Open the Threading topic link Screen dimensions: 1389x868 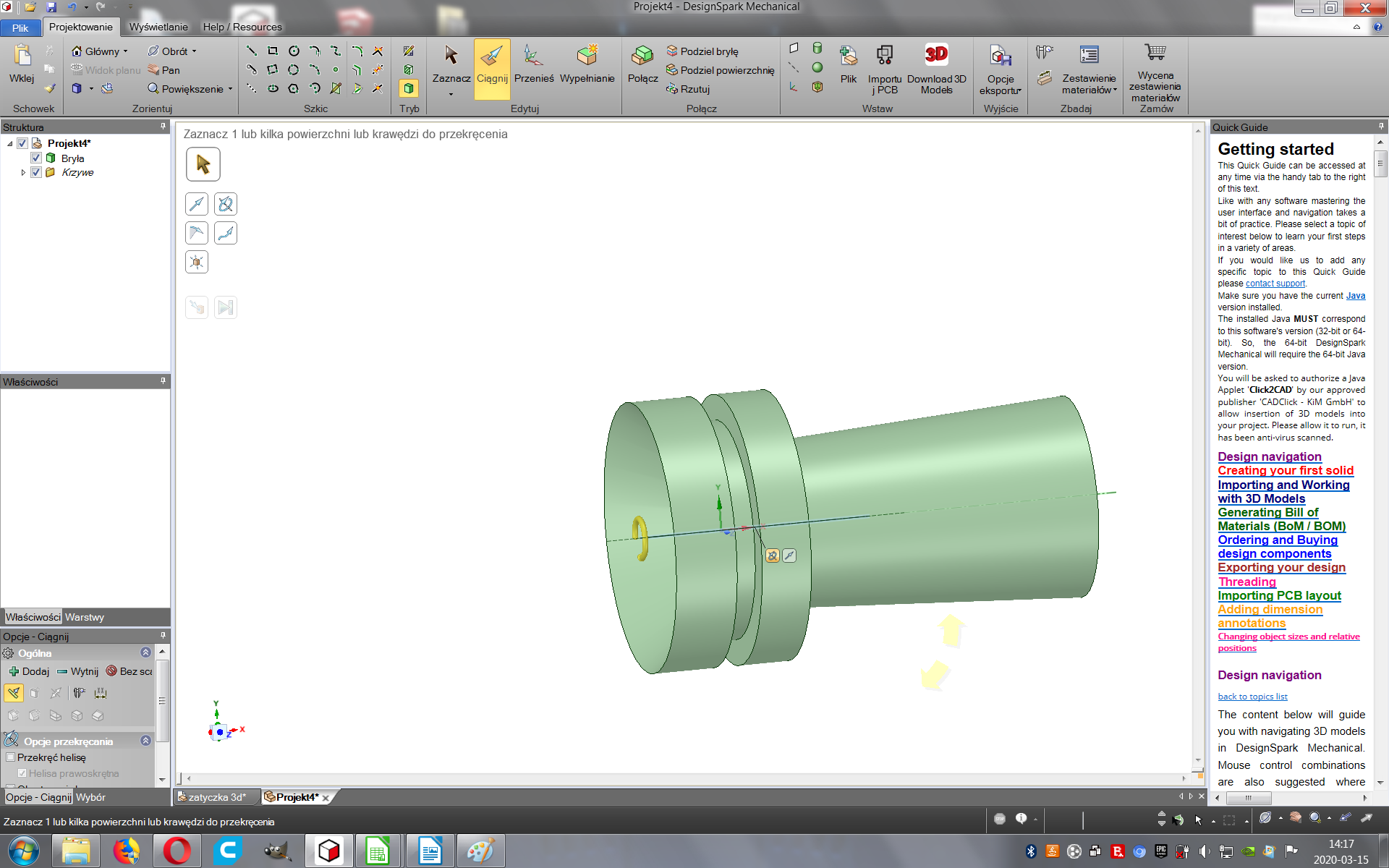pos(1246,582)
